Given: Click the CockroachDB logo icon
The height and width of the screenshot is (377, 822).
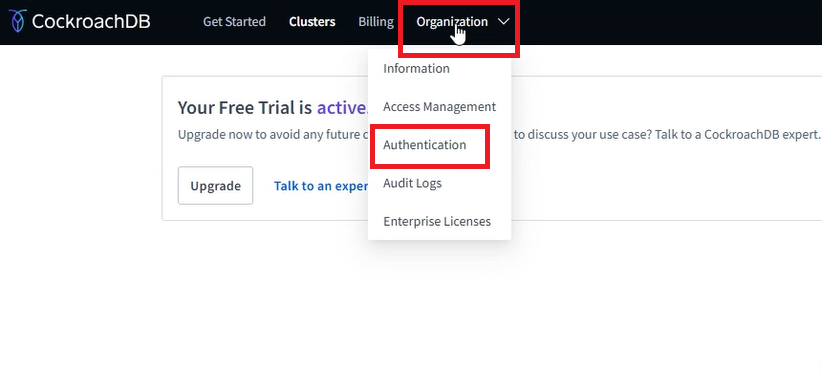Looking at the screenshot, I should pos(17,21).
